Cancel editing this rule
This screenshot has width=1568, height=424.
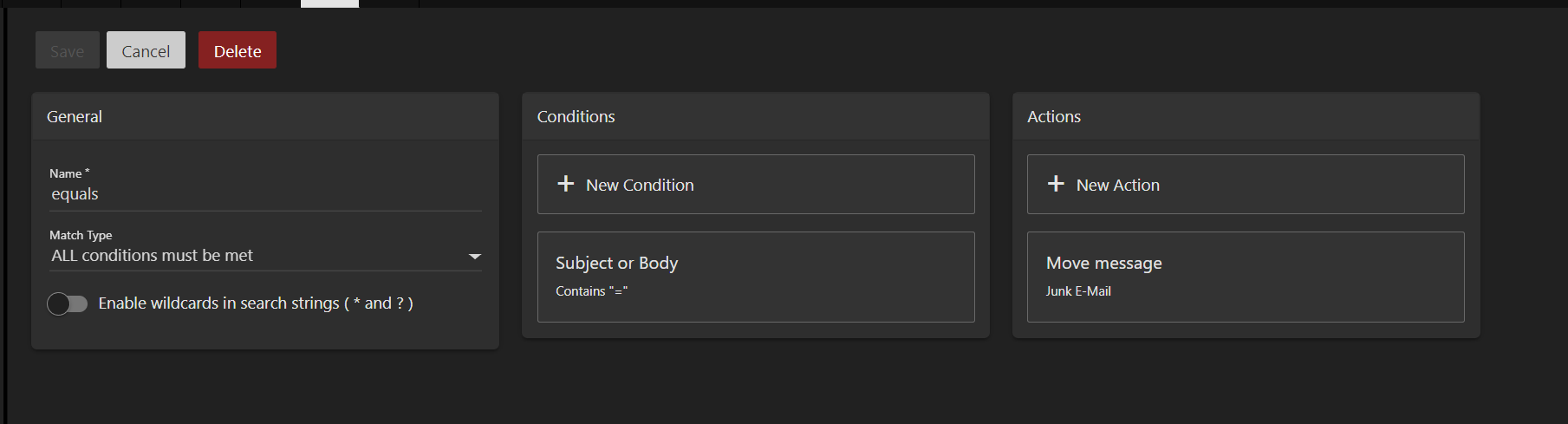point(146,51)
